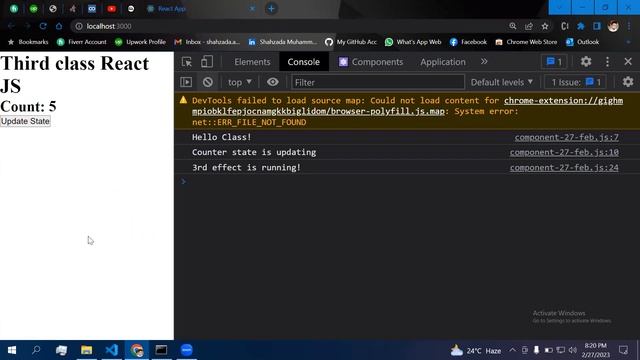
Task: Click the console Filter input
Action: point(378,82)
